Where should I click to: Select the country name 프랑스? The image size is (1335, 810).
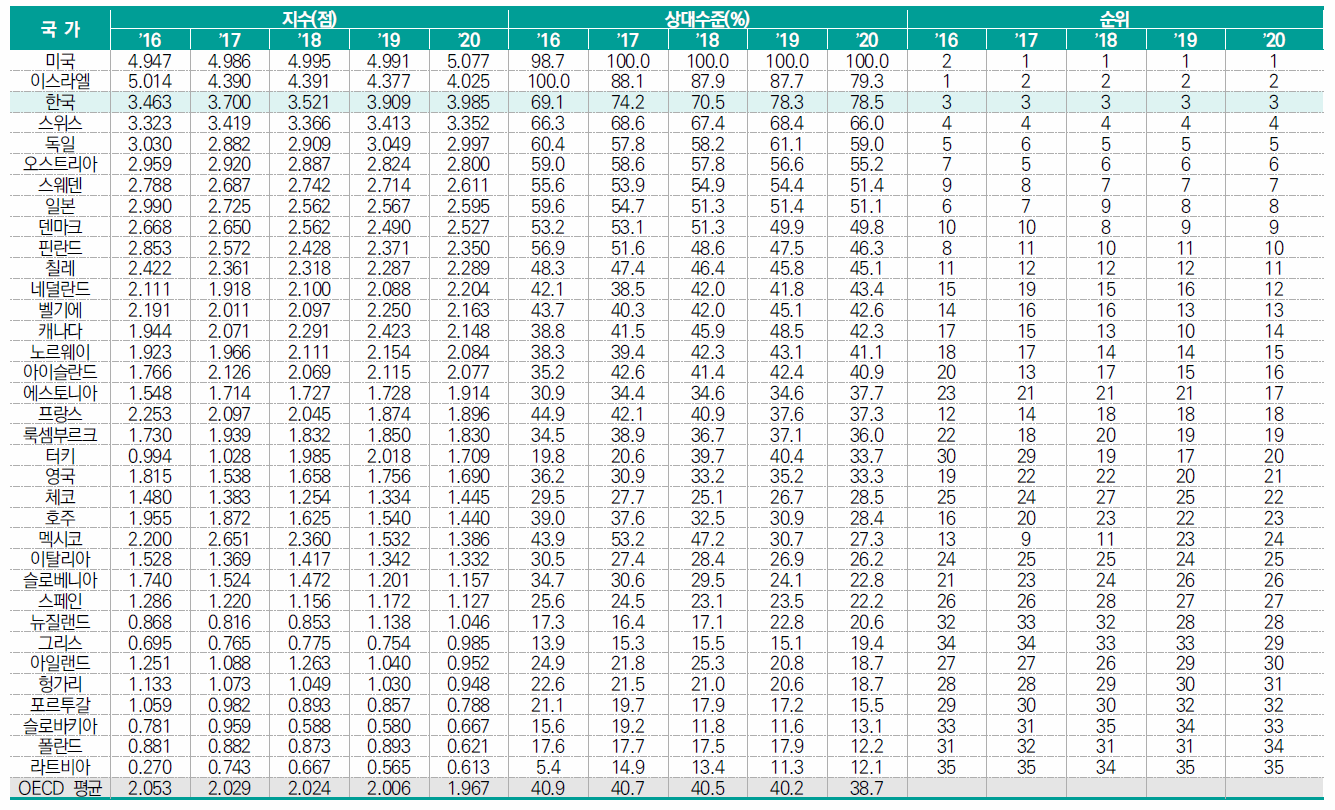[x=60, y=414]
